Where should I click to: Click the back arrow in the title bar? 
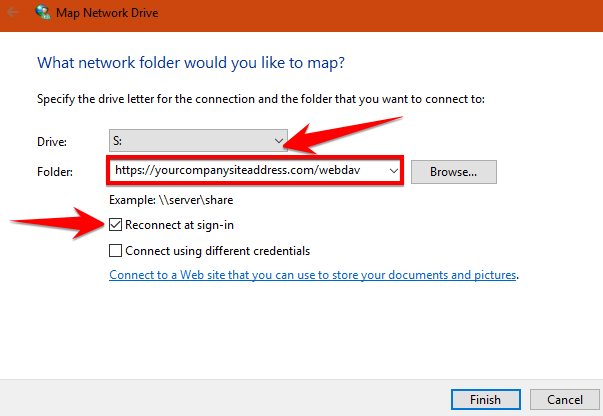(13, 15)
